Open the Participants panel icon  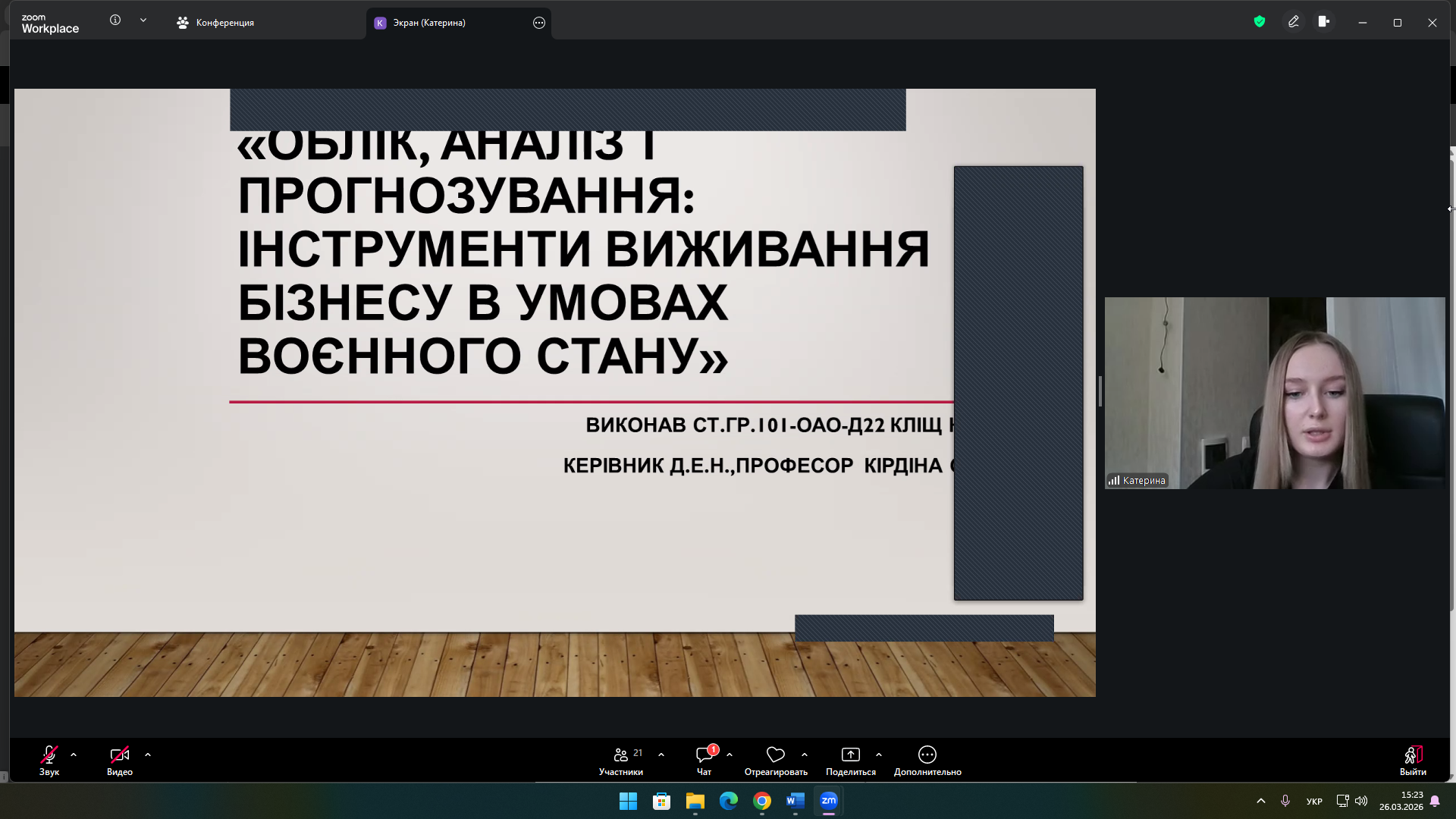[620, 755]
